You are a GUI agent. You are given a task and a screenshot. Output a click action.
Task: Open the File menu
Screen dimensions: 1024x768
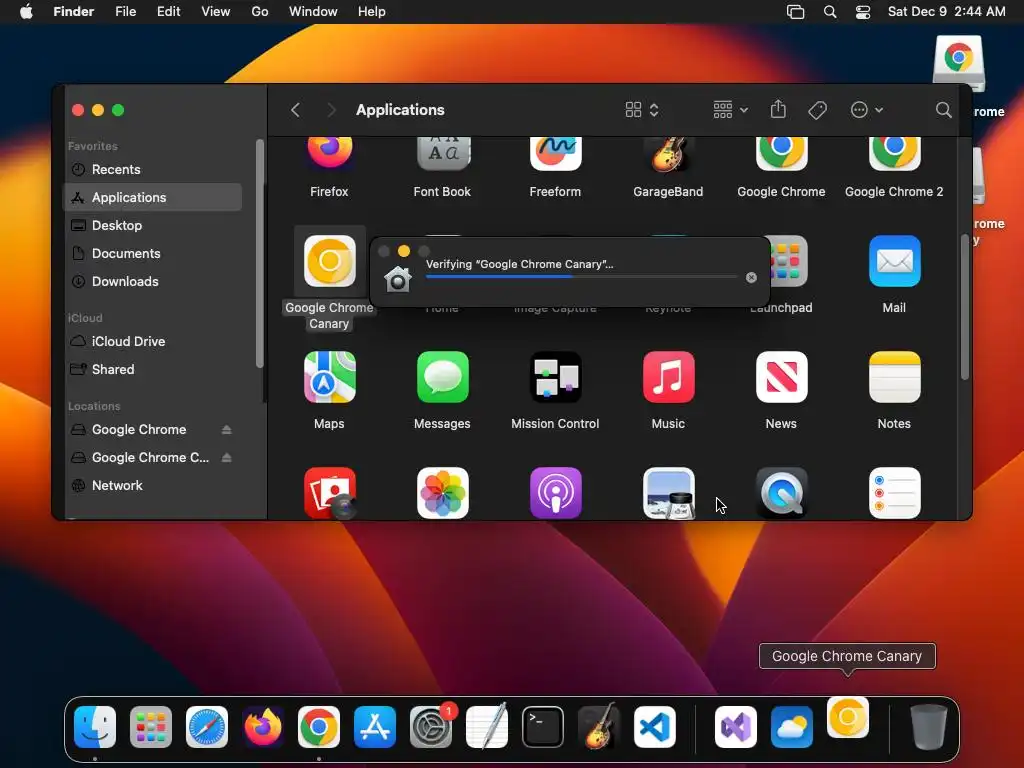125,12
